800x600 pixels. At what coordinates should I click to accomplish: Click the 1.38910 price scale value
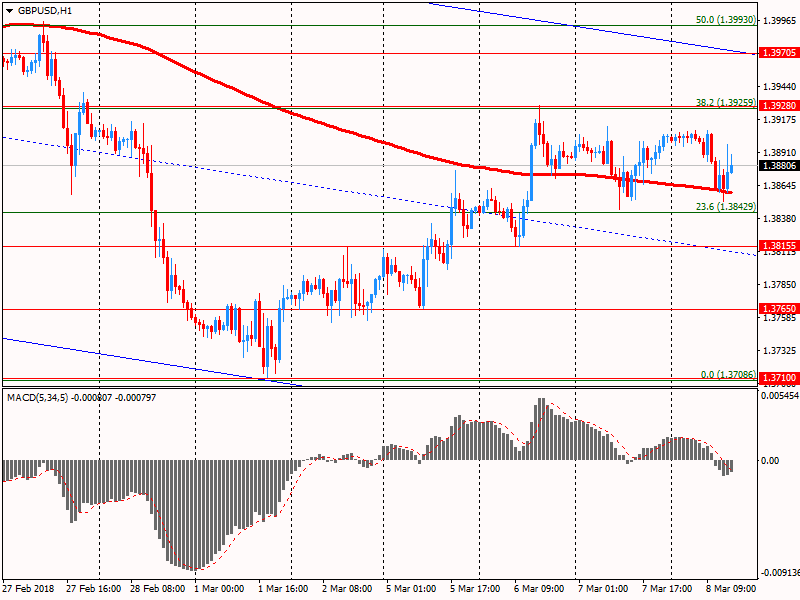pos(780,152)
